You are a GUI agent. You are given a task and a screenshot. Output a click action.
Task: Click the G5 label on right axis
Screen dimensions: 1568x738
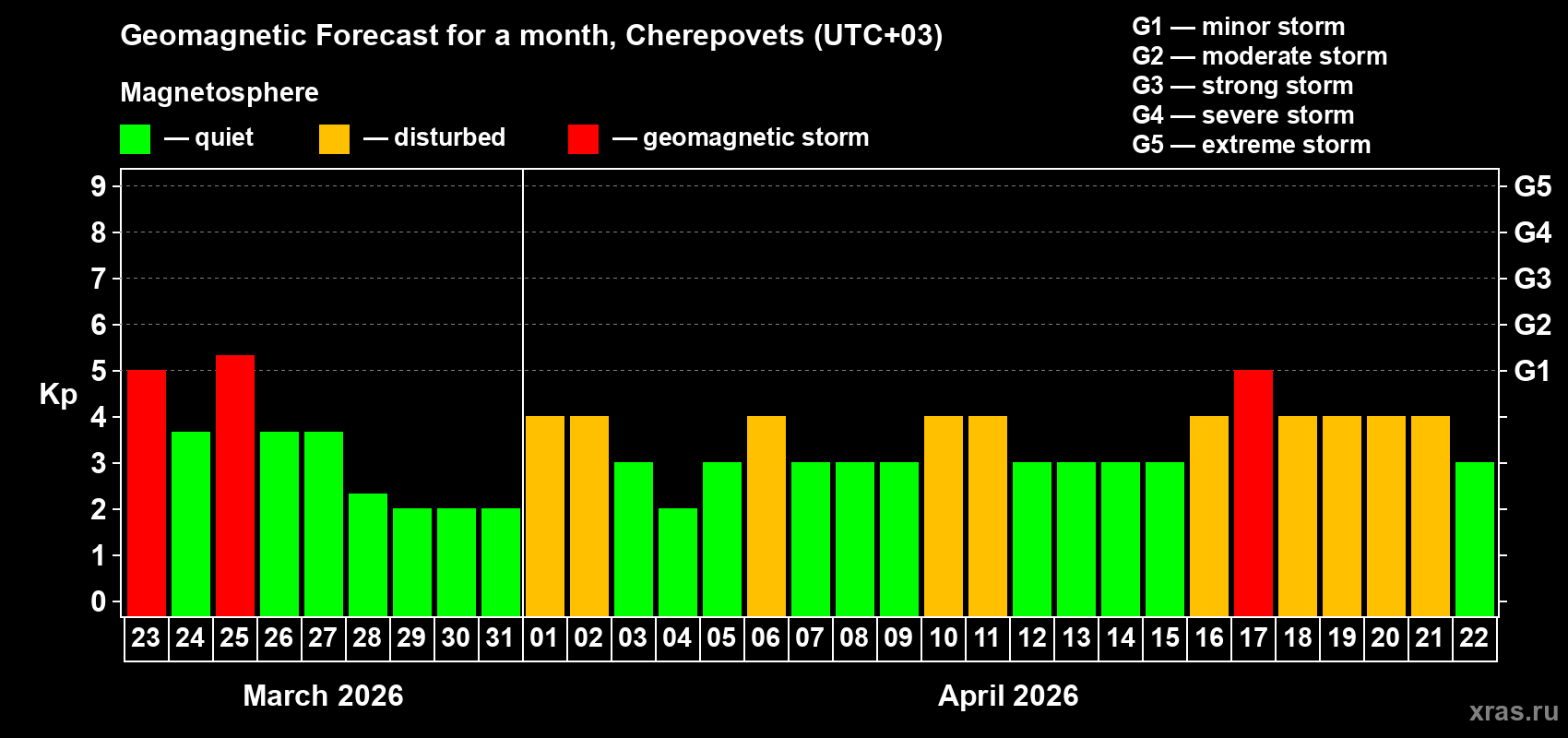(x=1533, y=186)
